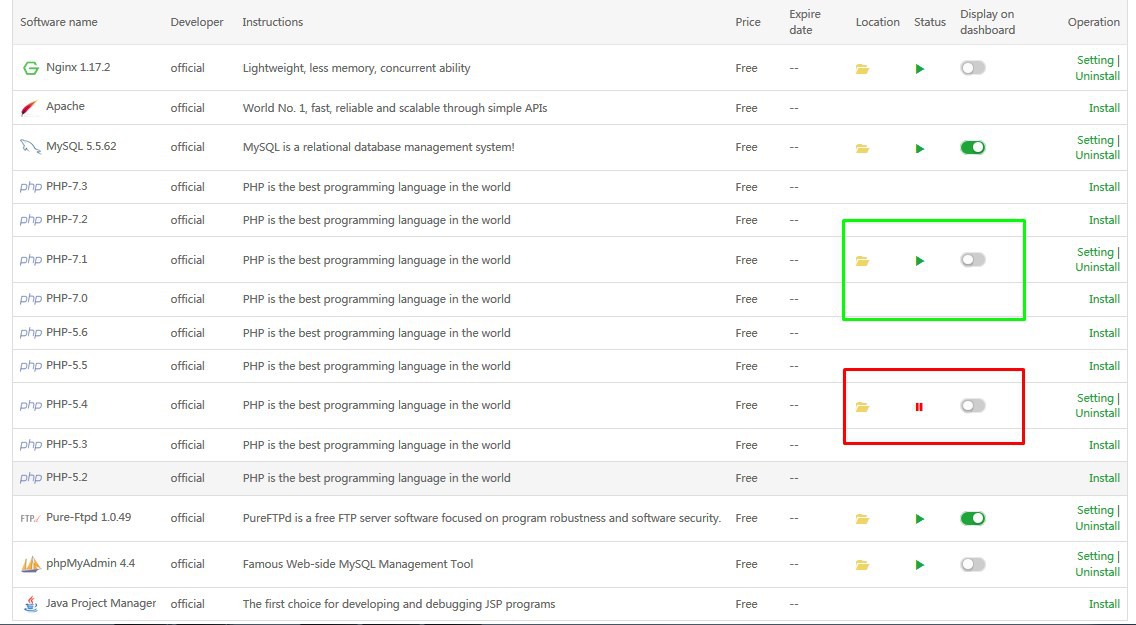Click 'Famous Web-side MySQL Management Tool' description

coord(358,564)
